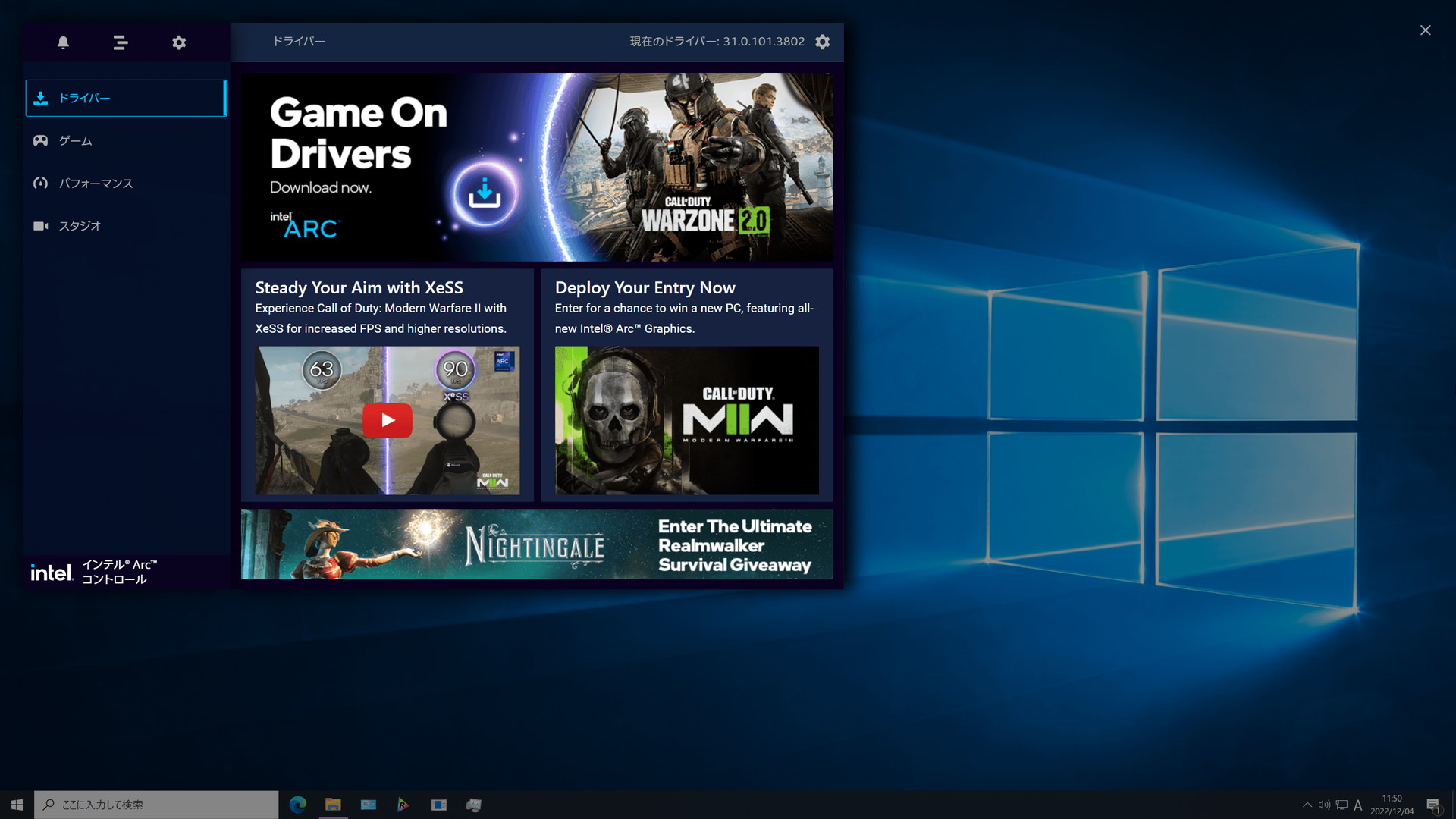Play the XeSS comparison video
Image resolution: width=1456 pixels, height=819 pixels.
[x=388, y=420]
